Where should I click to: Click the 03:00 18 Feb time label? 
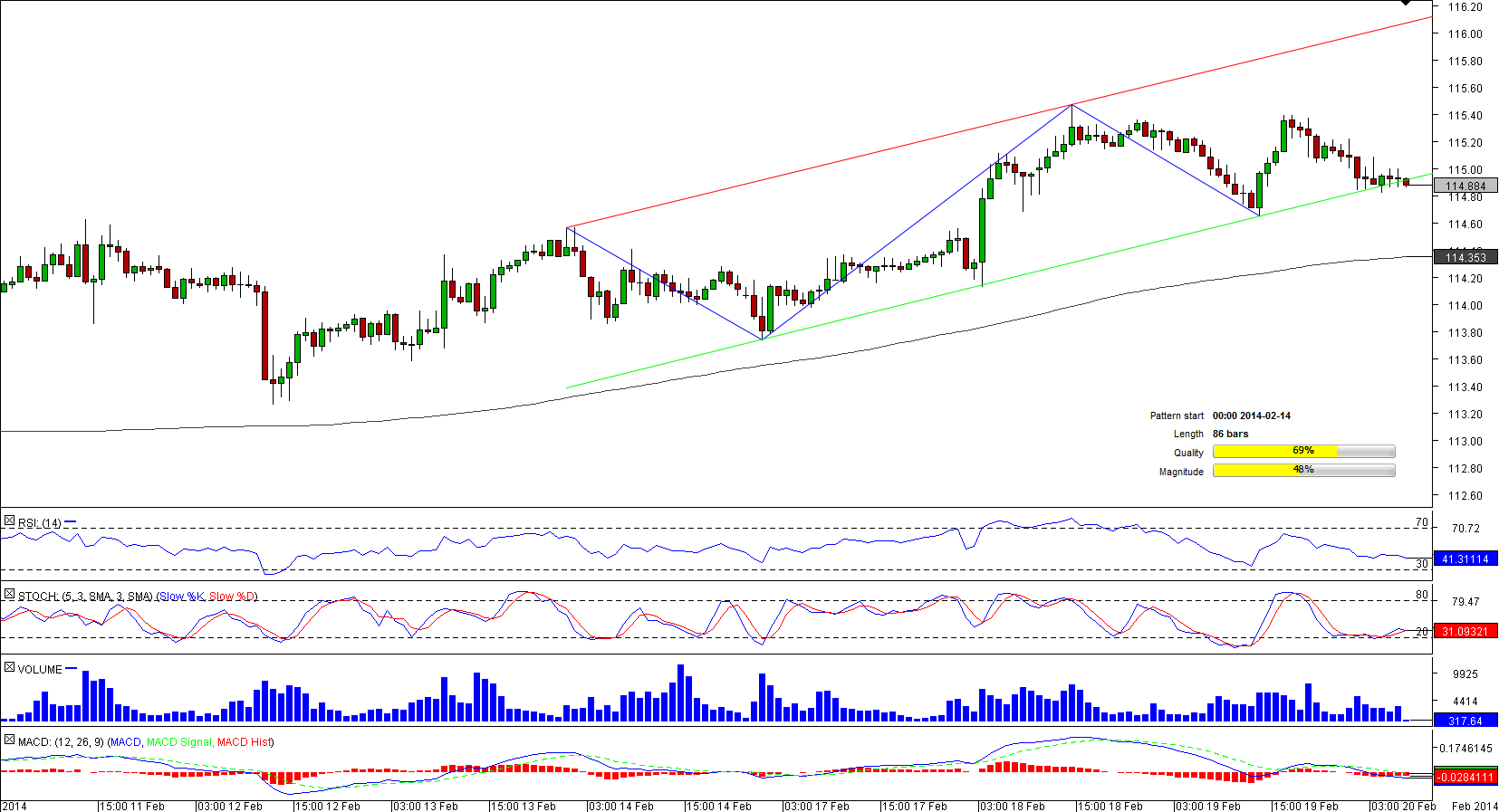(x=1013, y=807)
